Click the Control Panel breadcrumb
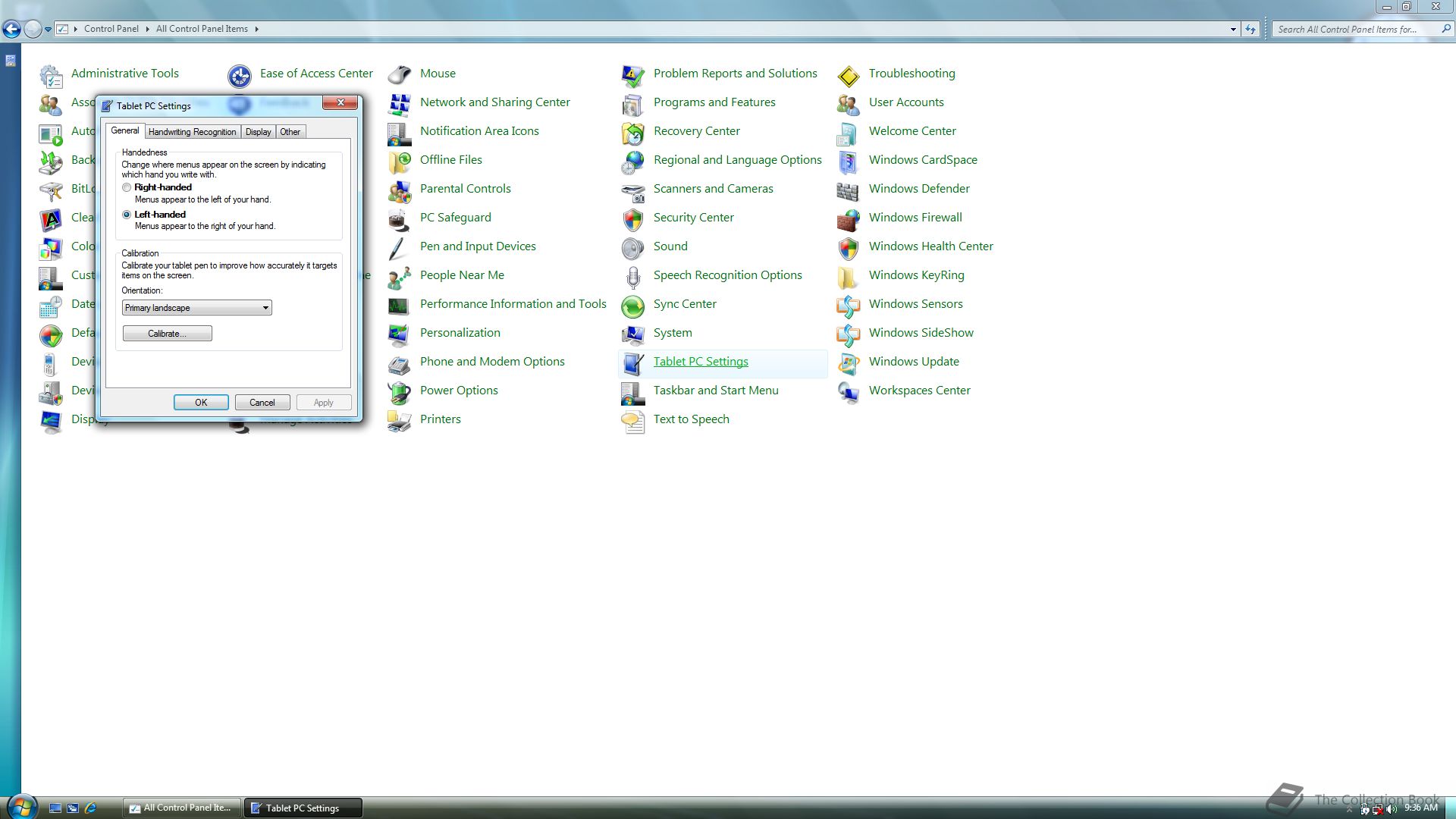Image resolution: width=1456 pixels, height=819 pixels. [111, 29]
